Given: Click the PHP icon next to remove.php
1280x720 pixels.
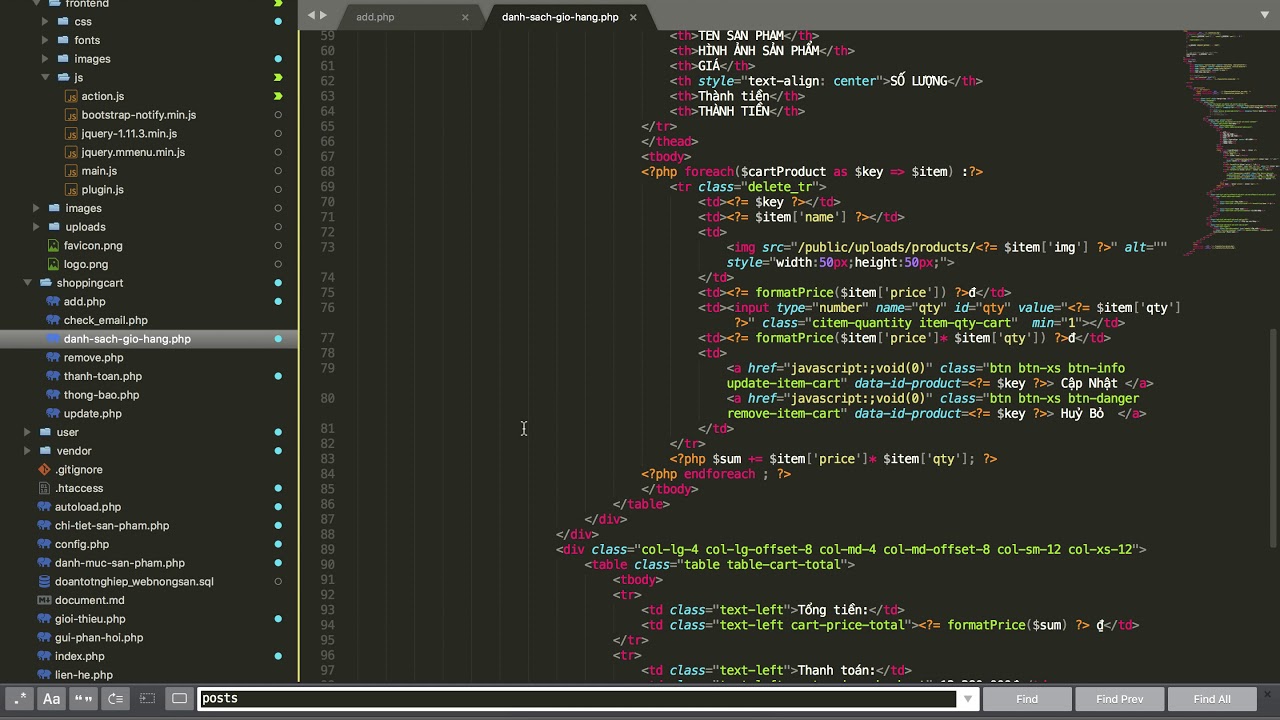Looking at the screenshot, I should coord(53,358).
